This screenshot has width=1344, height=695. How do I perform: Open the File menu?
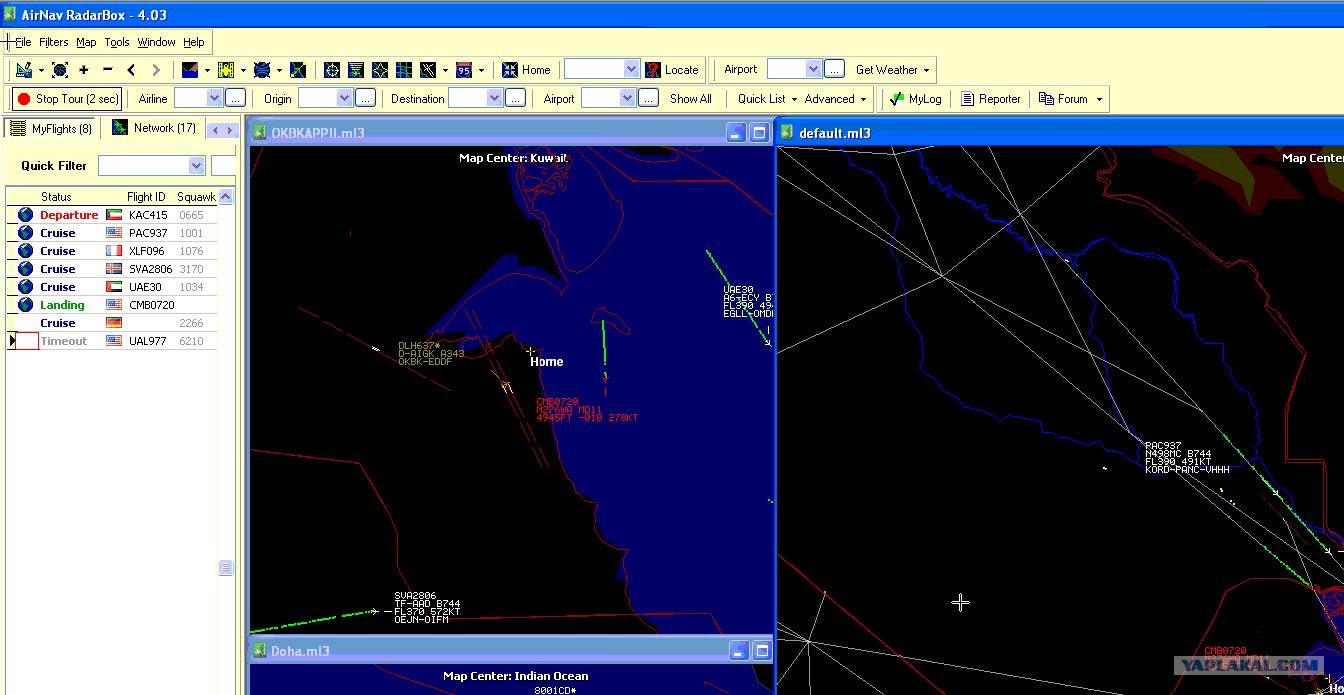(x=22, y=42)
